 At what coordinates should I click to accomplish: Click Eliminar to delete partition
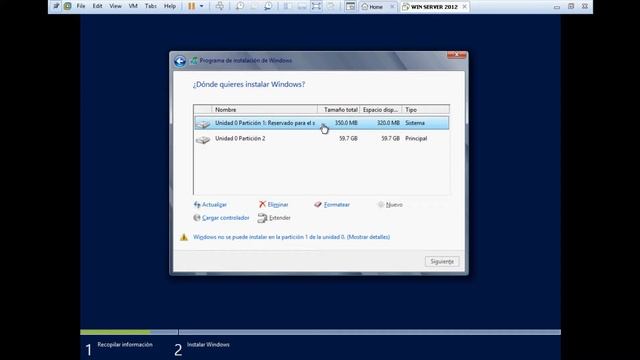(x=278, y=204)
